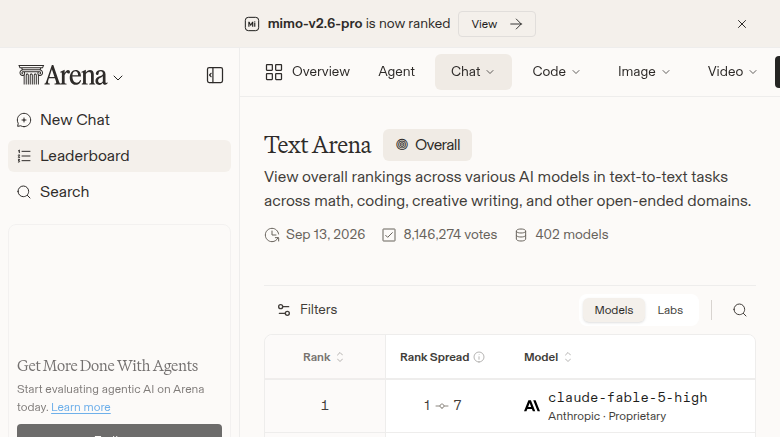Click the Filters sliders icon
The width and height of the screenshot is (780, 437).
click(x=284, y=310)
